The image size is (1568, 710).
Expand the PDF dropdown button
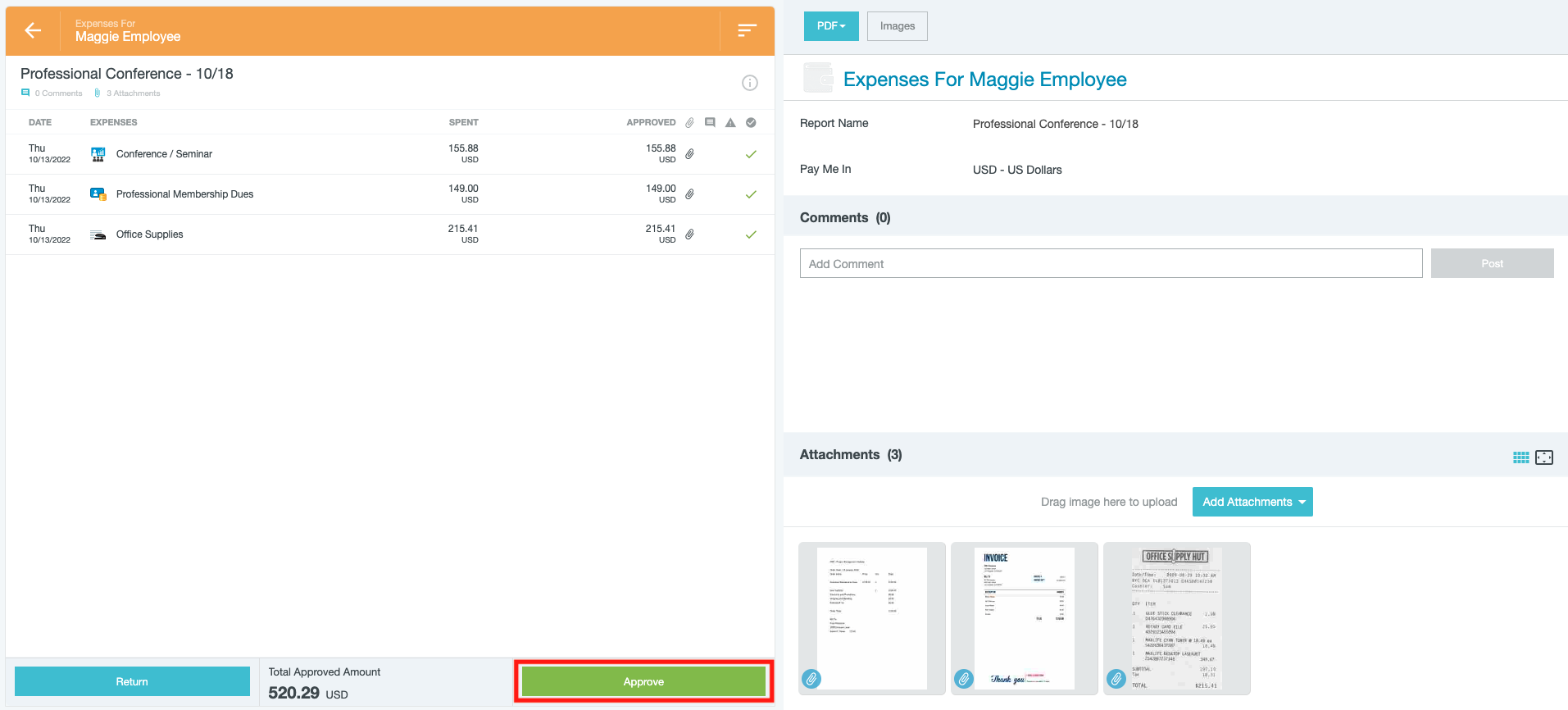click(830, 26)
